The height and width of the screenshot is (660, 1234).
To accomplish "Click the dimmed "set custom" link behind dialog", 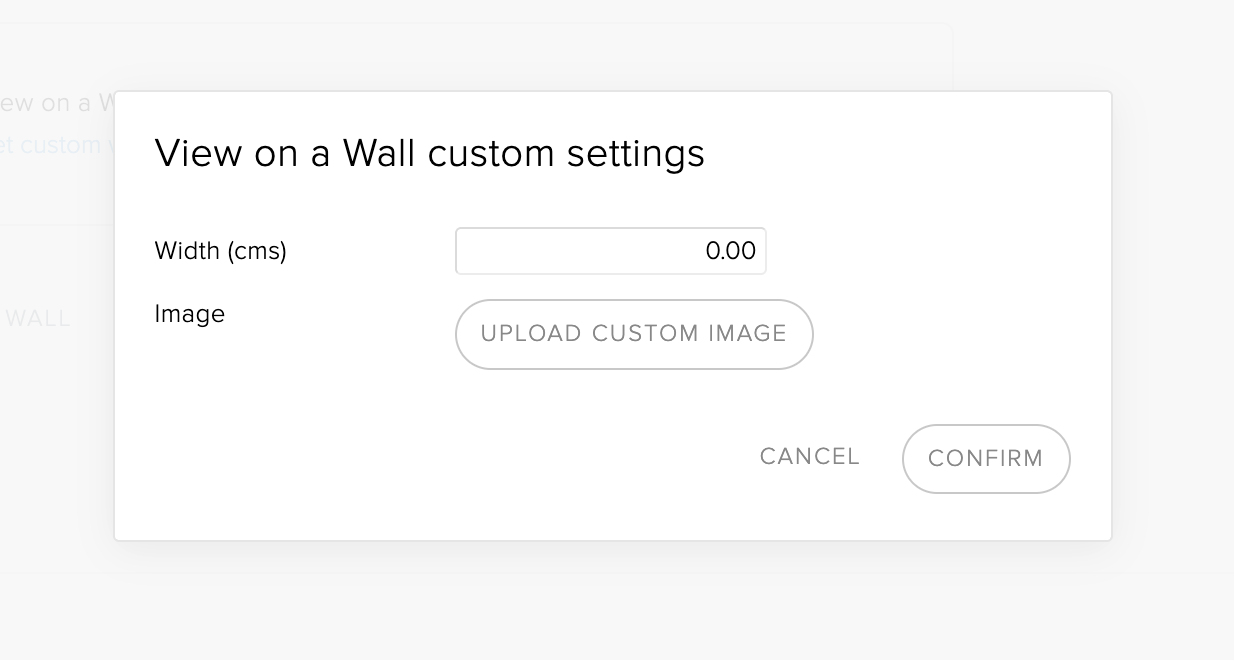I will 58,145.
